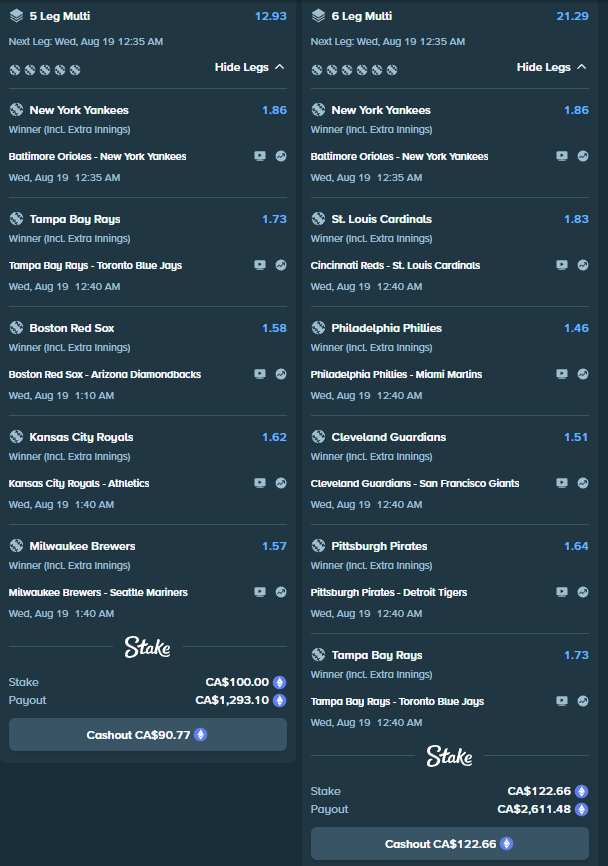Viewport: 608px width, 866px height.
Task: Click the CA$1,293.10 payout amount
Action: [232, 700]
